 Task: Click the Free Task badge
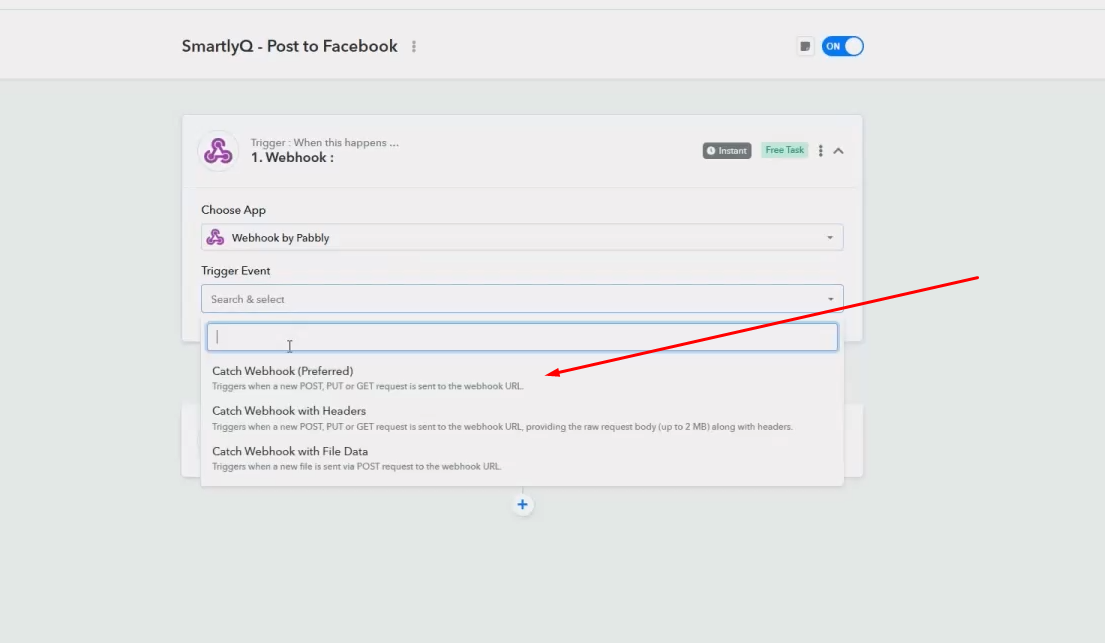pyautogui.click(x=784, y=150)
